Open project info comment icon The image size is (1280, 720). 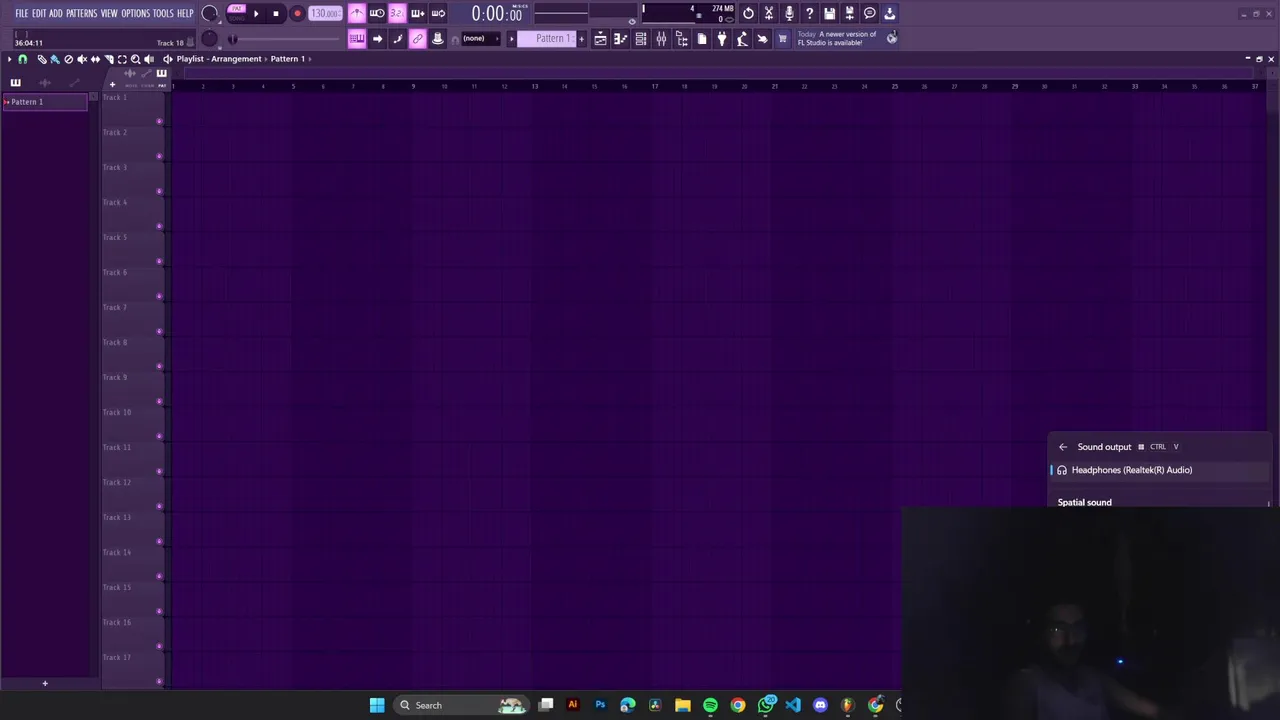coord(870,14)
